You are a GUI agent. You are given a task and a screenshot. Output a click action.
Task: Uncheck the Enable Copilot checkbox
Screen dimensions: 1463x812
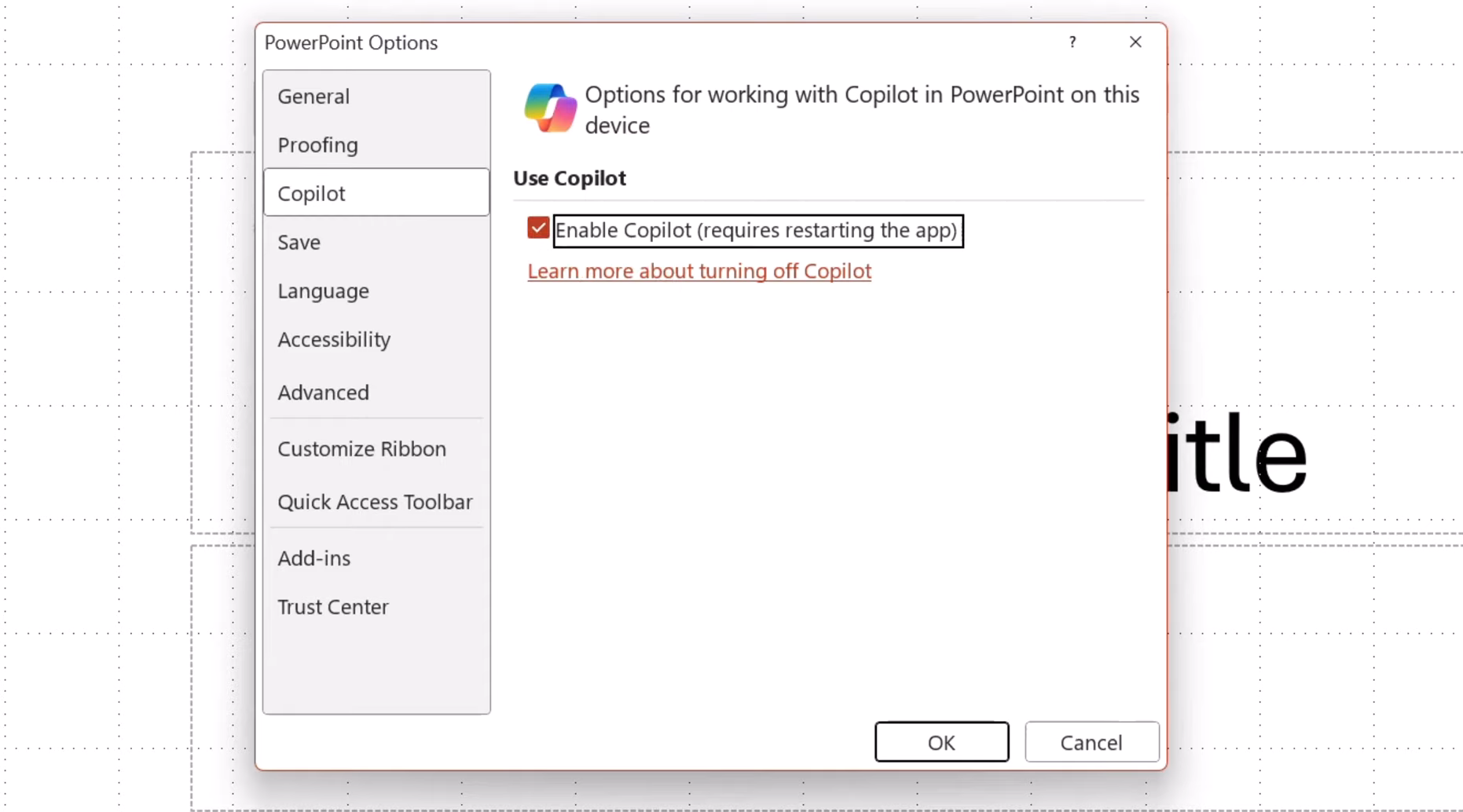(538, 229)
